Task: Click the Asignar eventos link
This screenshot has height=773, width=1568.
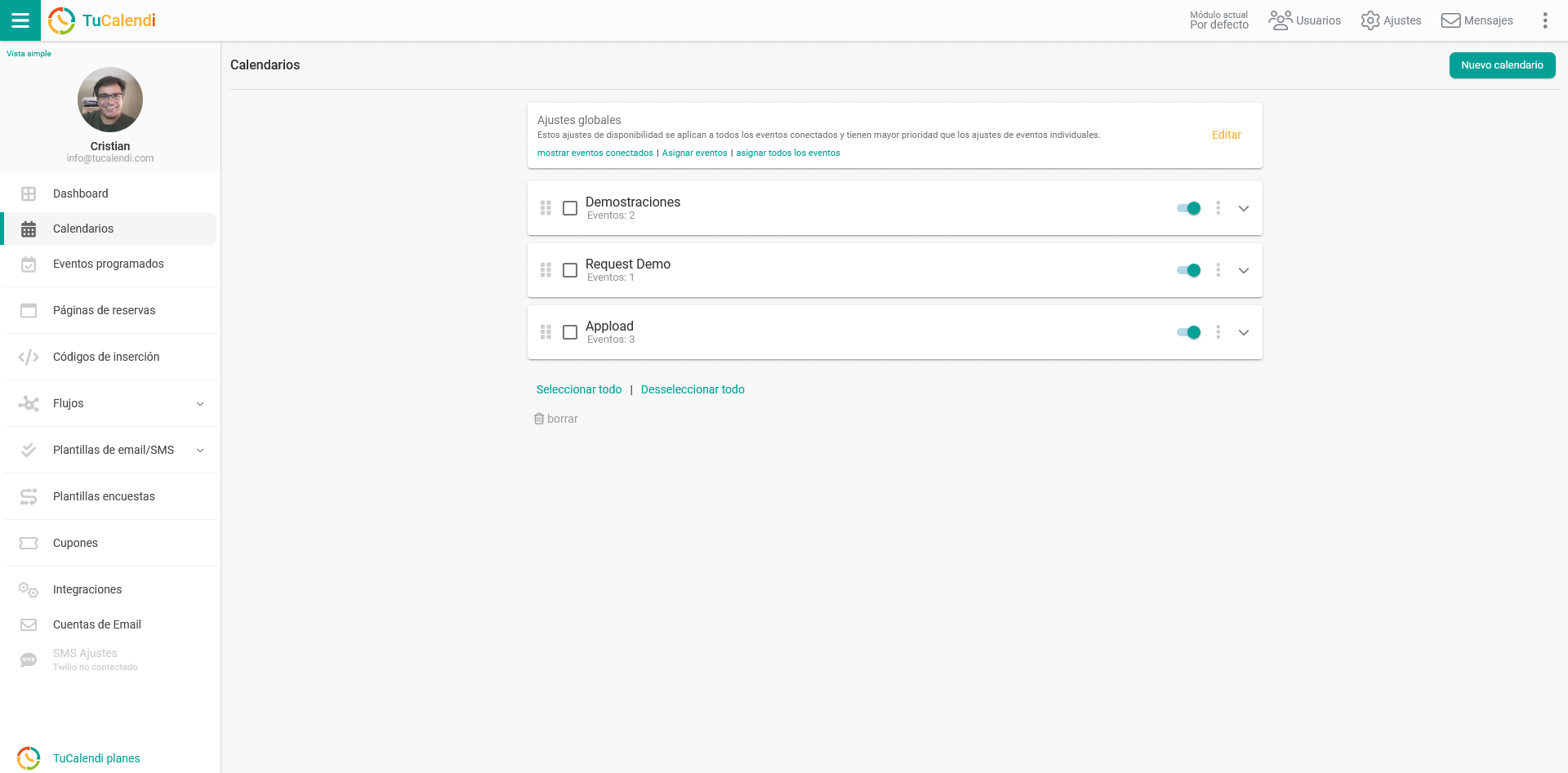Action: [694, 153]
